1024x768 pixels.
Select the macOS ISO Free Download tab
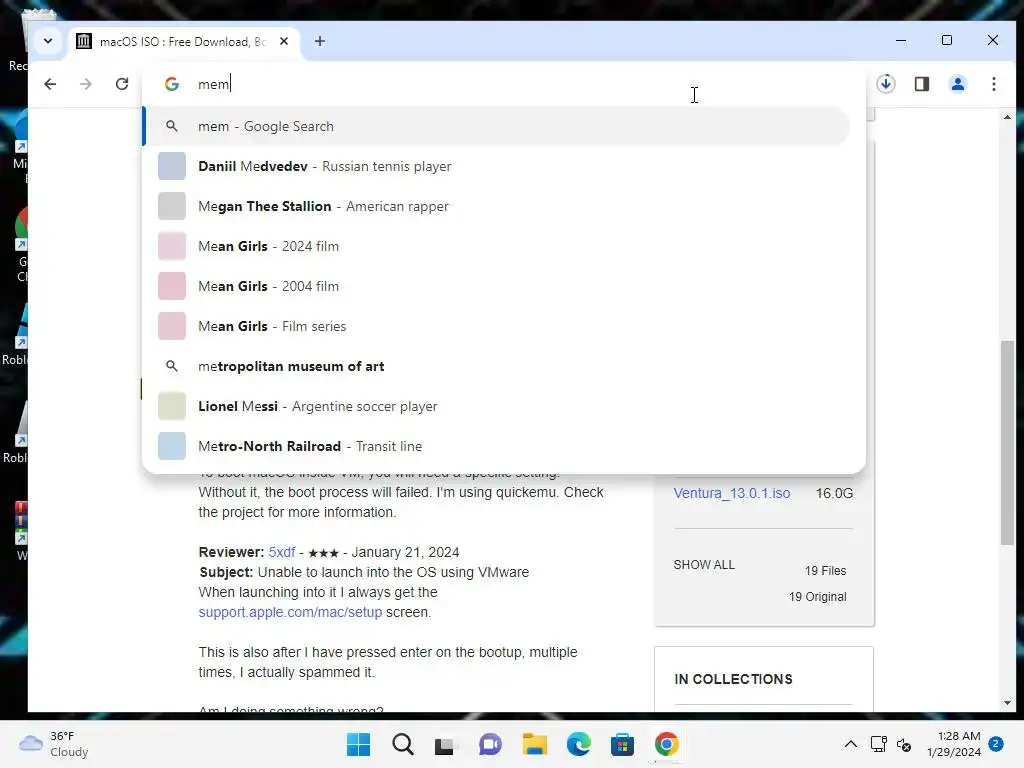pos(184,42)
